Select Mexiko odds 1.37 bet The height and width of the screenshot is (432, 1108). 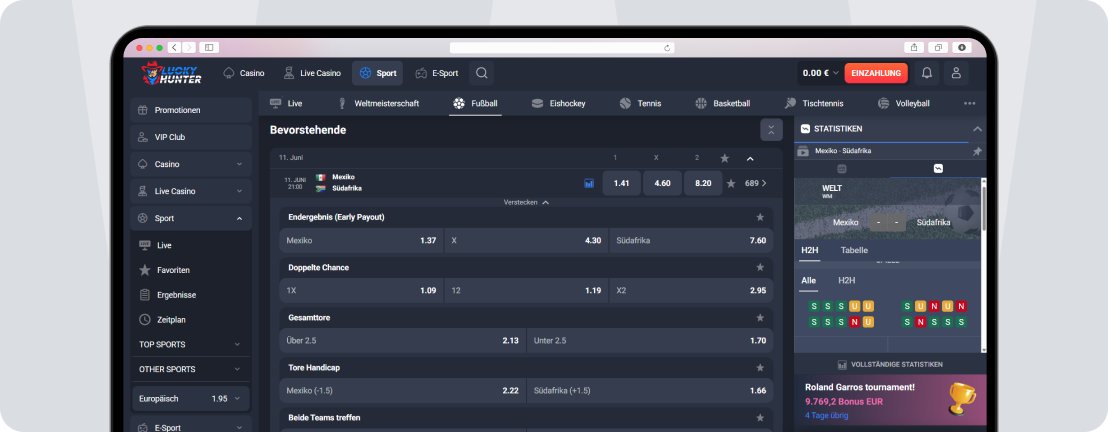click(x=361, y=240)
